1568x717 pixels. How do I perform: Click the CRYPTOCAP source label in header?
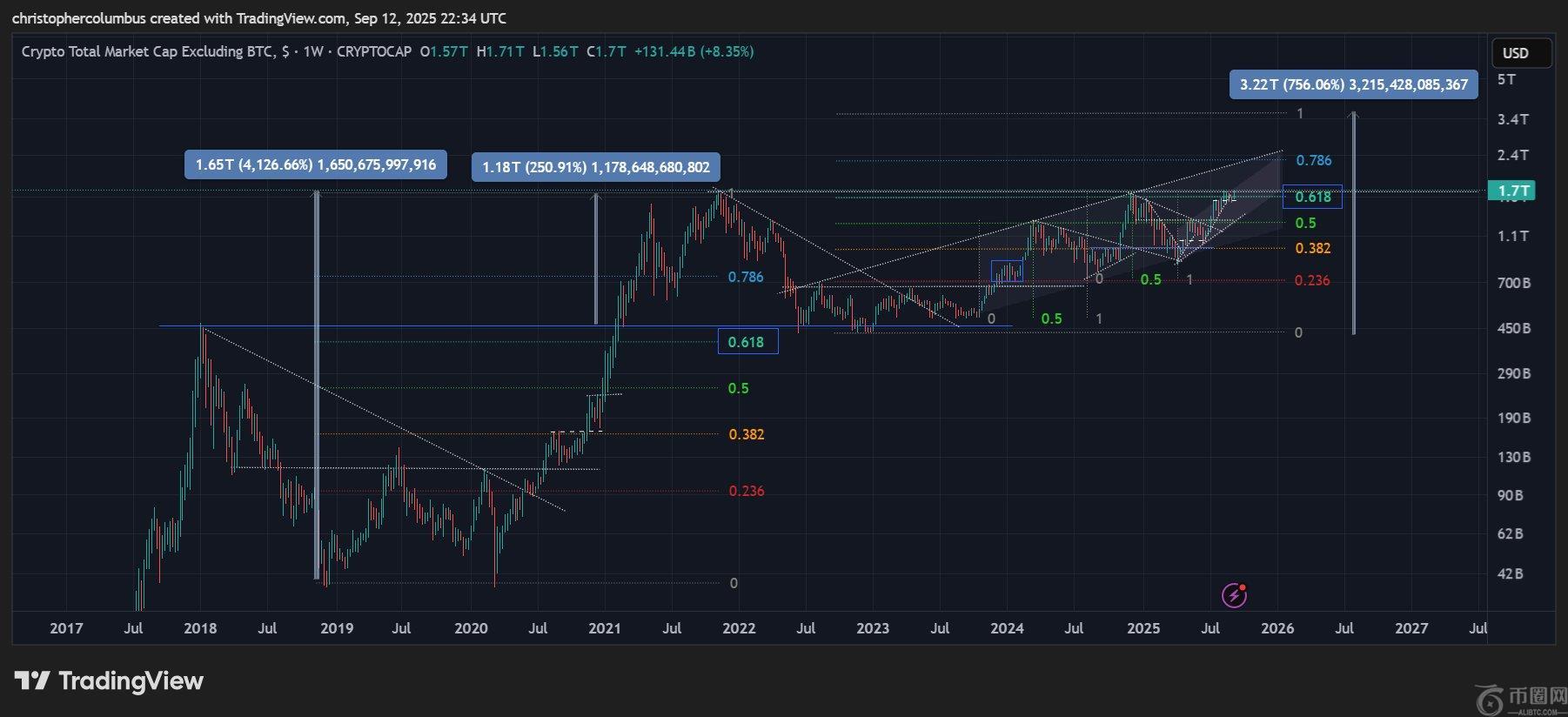[x=374, y=51]
